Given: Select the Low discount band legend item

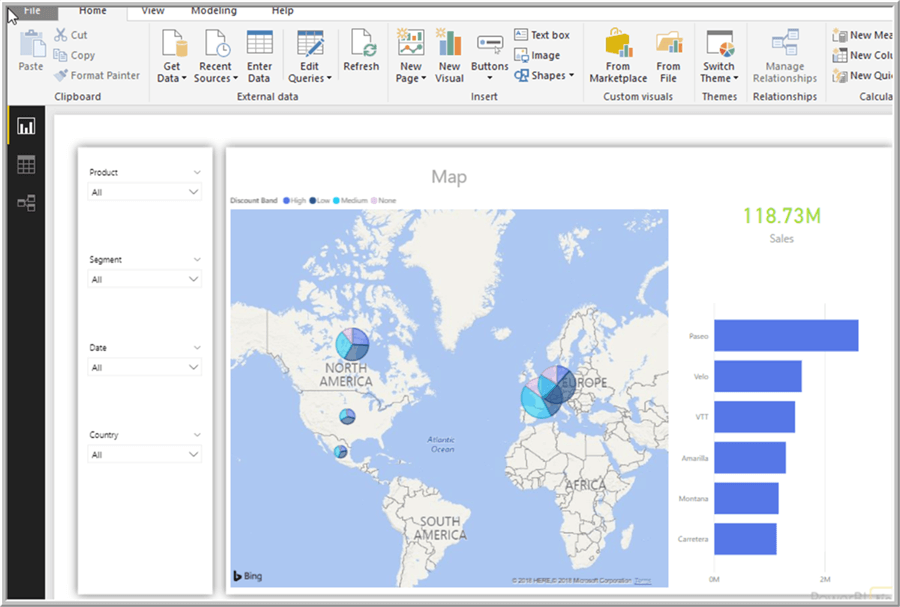Looking at the screenshot, I should [320, 200].
